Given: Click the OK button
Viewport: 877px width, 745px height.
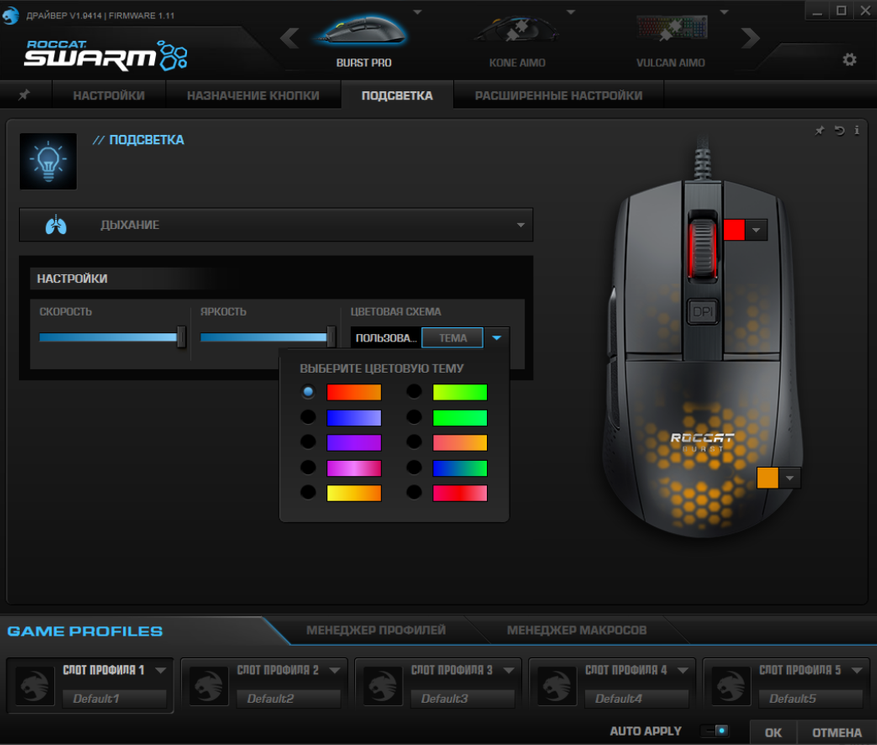Looking at the screenshot, I should click(773, 732).
